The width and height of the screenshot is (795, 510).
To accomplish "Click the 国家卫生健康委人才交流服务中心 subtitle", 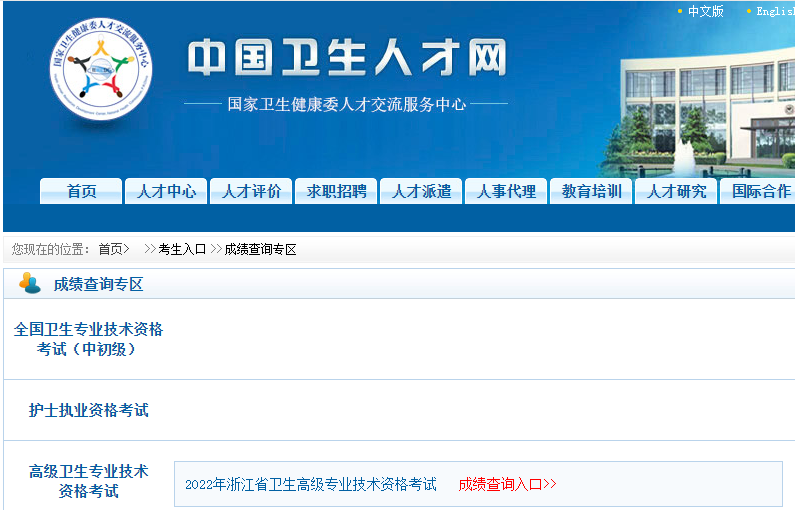I will [x=346, y=104].
